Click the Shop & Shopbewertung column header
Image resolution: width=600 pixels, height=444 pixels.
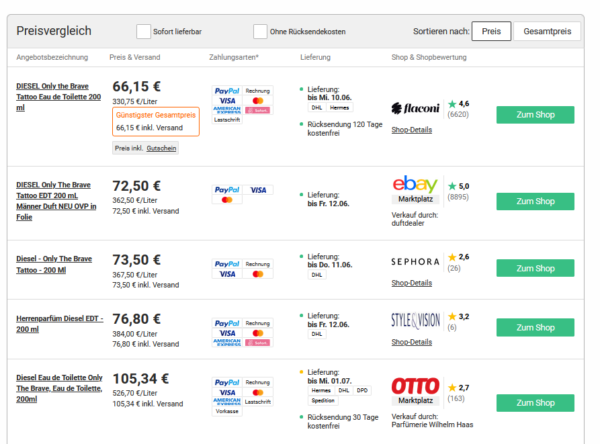429,57
